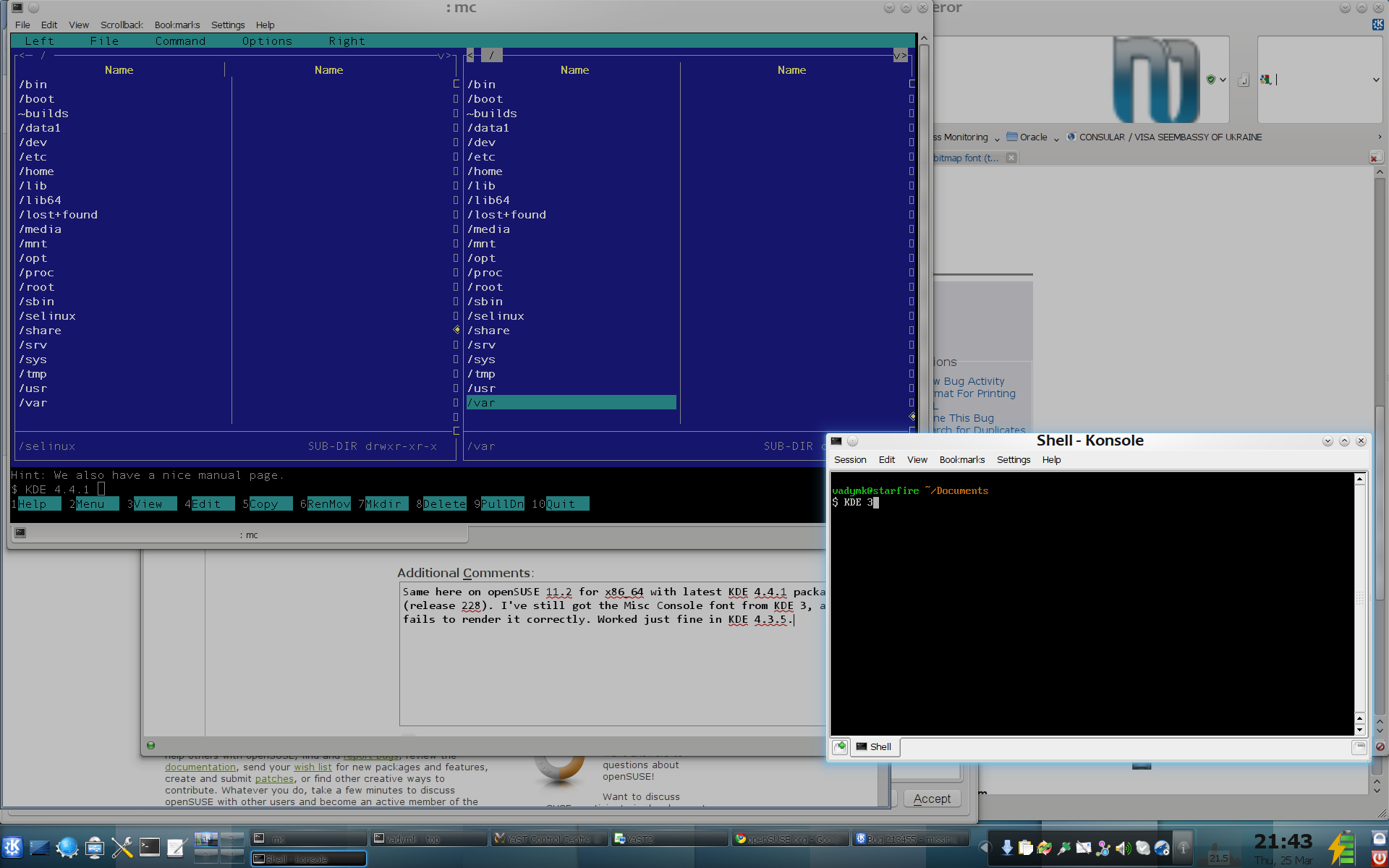1389x868 pixels.
Task: Add a new tab in Shell Konsole
Action: [840, 746]
